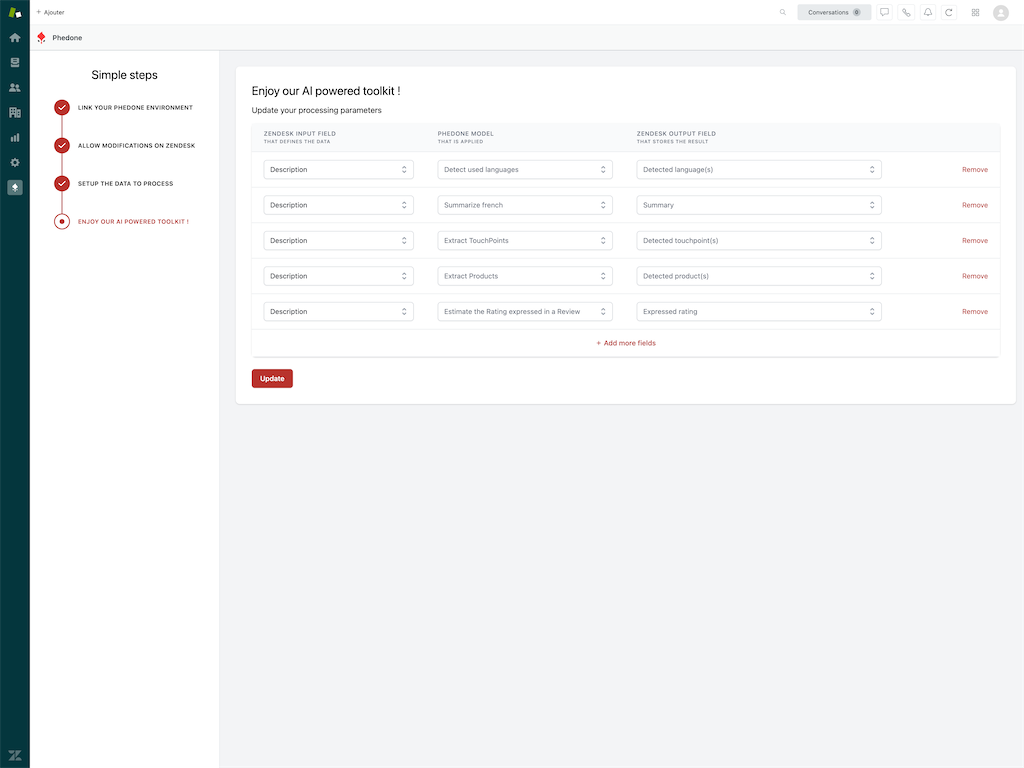The height and width of the screenshot is (768, 1024).
Task: Open the Conversations menu button
Action: (834, 12)
